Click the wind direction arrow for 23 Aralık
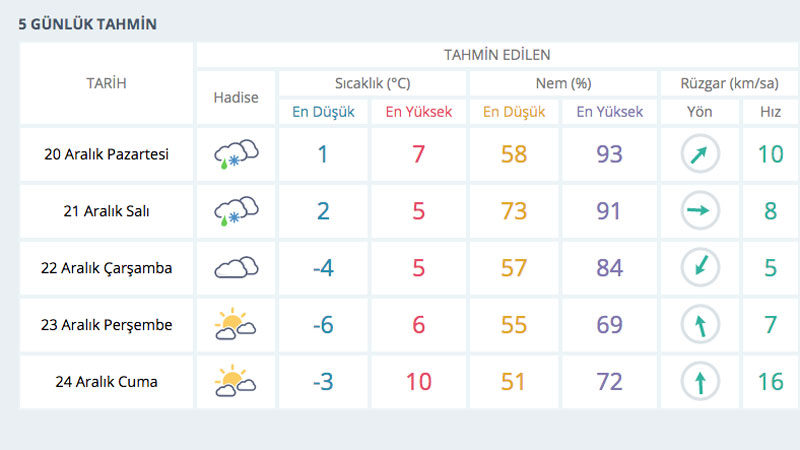Screen dimensions: 800x450 tap(699, 325)
